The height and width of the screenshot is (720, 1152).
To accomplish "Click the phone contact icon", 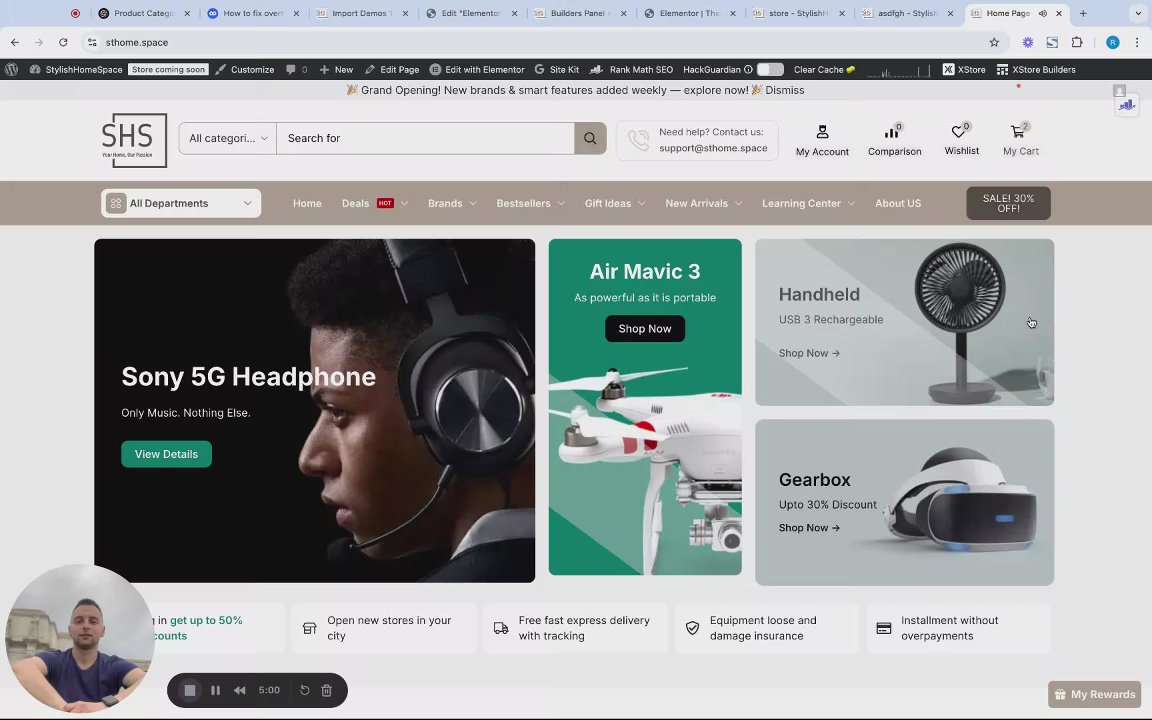I will (x=638, y=140).
